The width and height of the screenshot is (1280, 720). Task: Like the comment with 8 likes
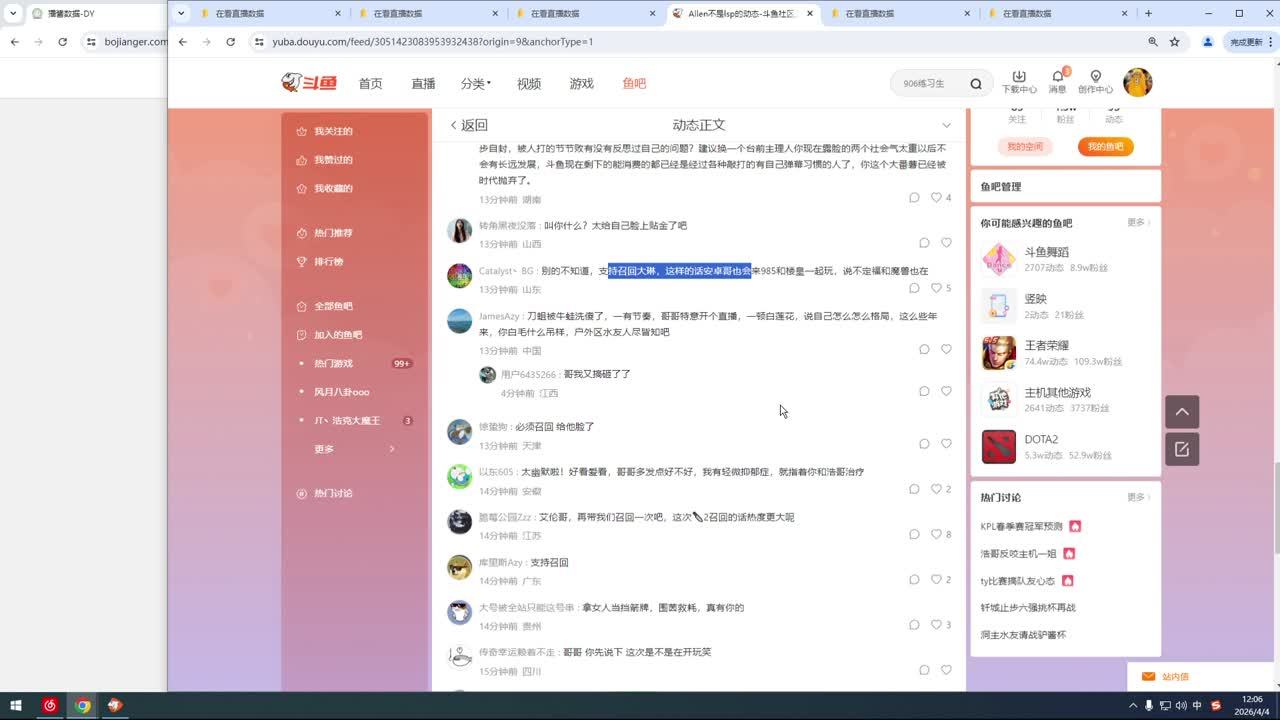(937, 534)
